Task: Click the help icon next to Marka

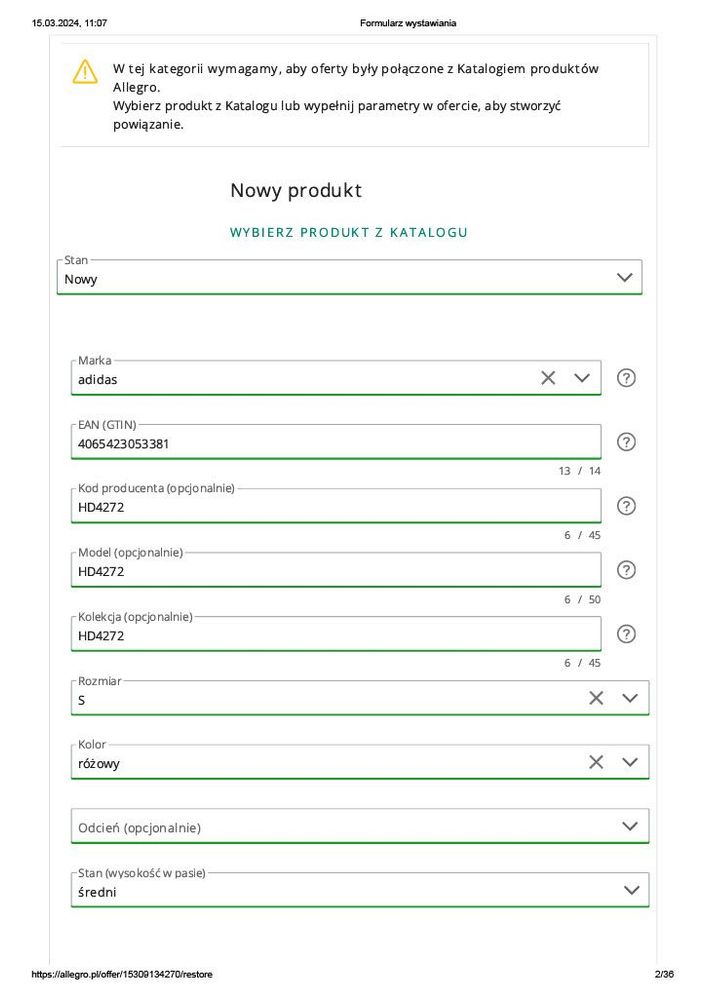Action: tap(626, 378)
